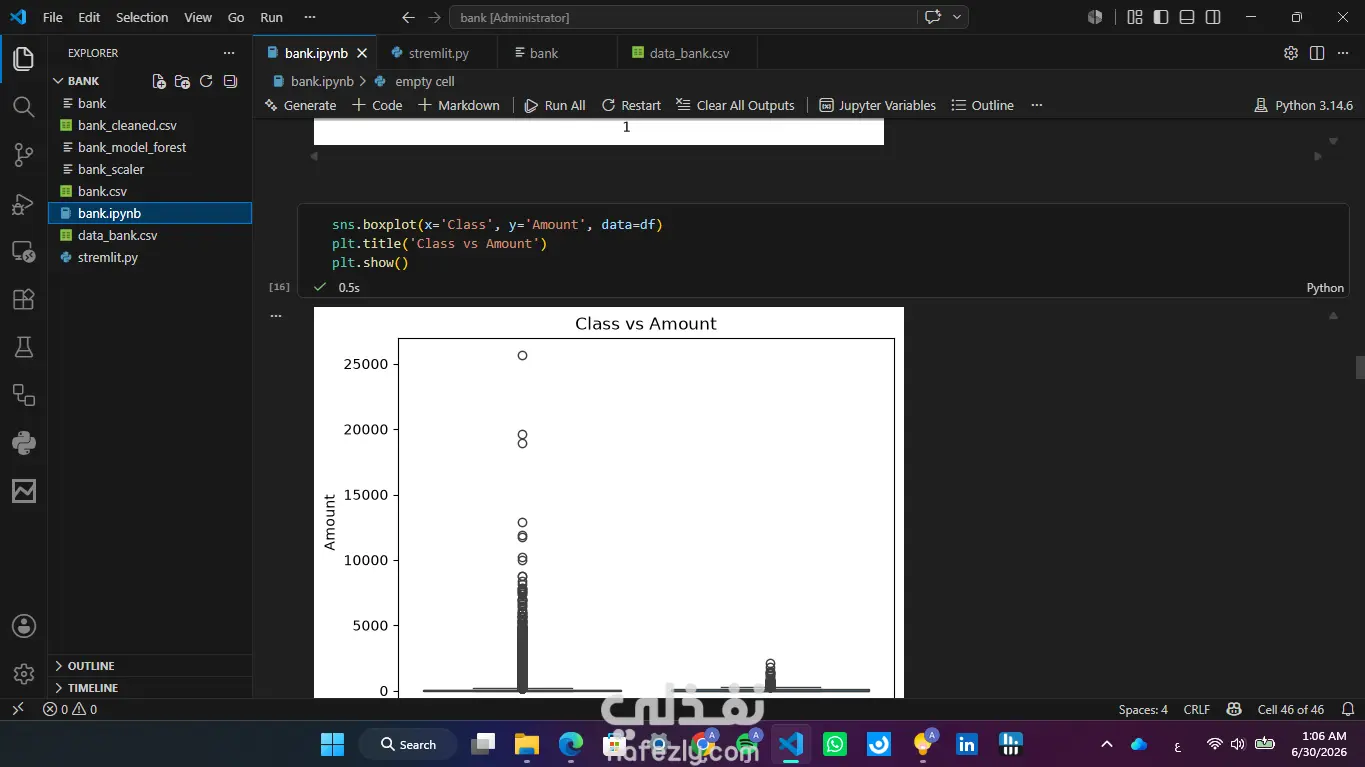Open the Python environments view

[x=24, y=443]
